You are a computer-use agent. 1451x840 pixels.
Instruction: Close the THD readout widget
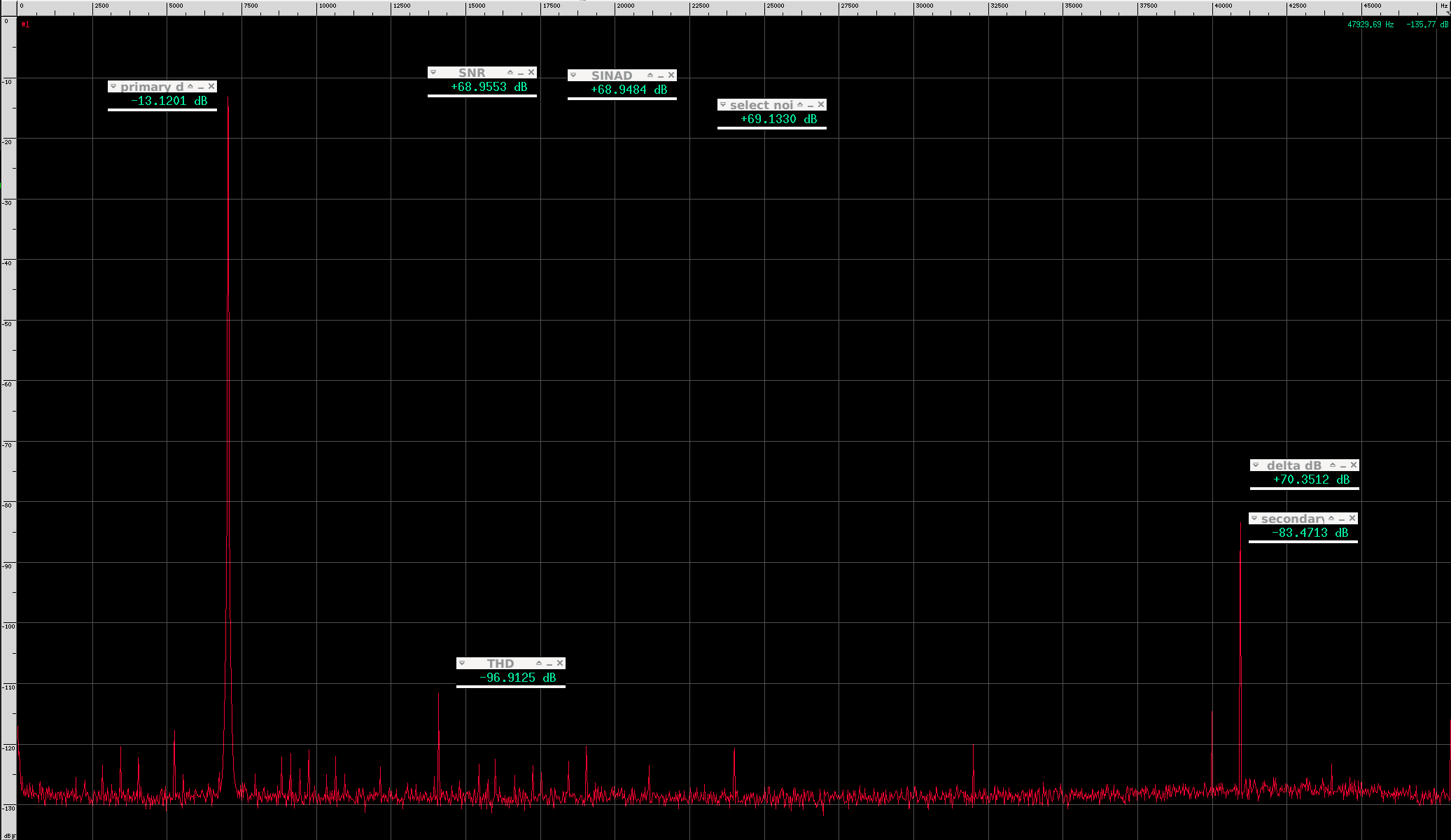pyautogui.click(x=560, y=664)
